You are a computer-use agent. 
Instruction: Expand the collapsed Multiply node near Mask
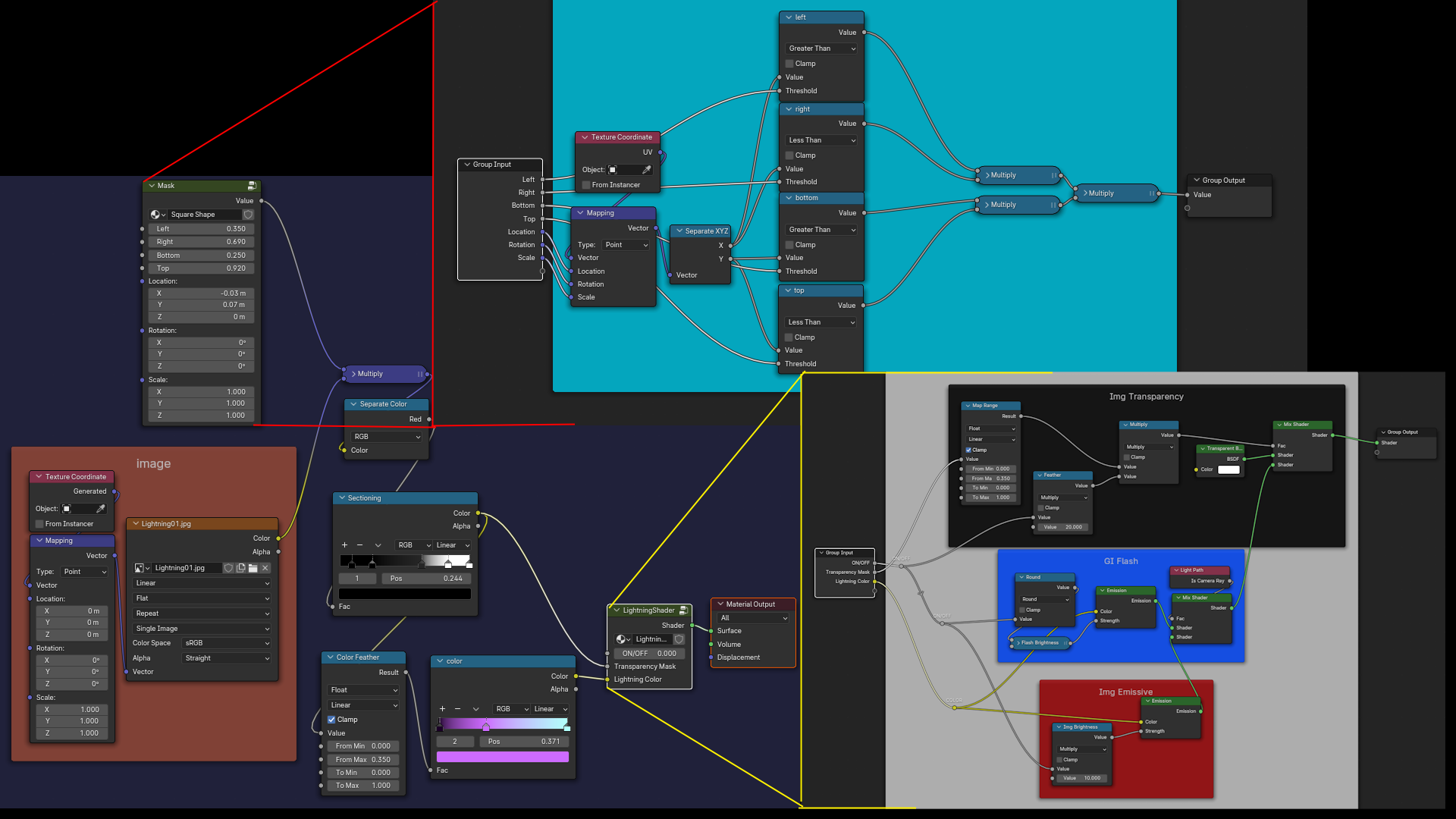pyautogui.click(x=353, y=374)
